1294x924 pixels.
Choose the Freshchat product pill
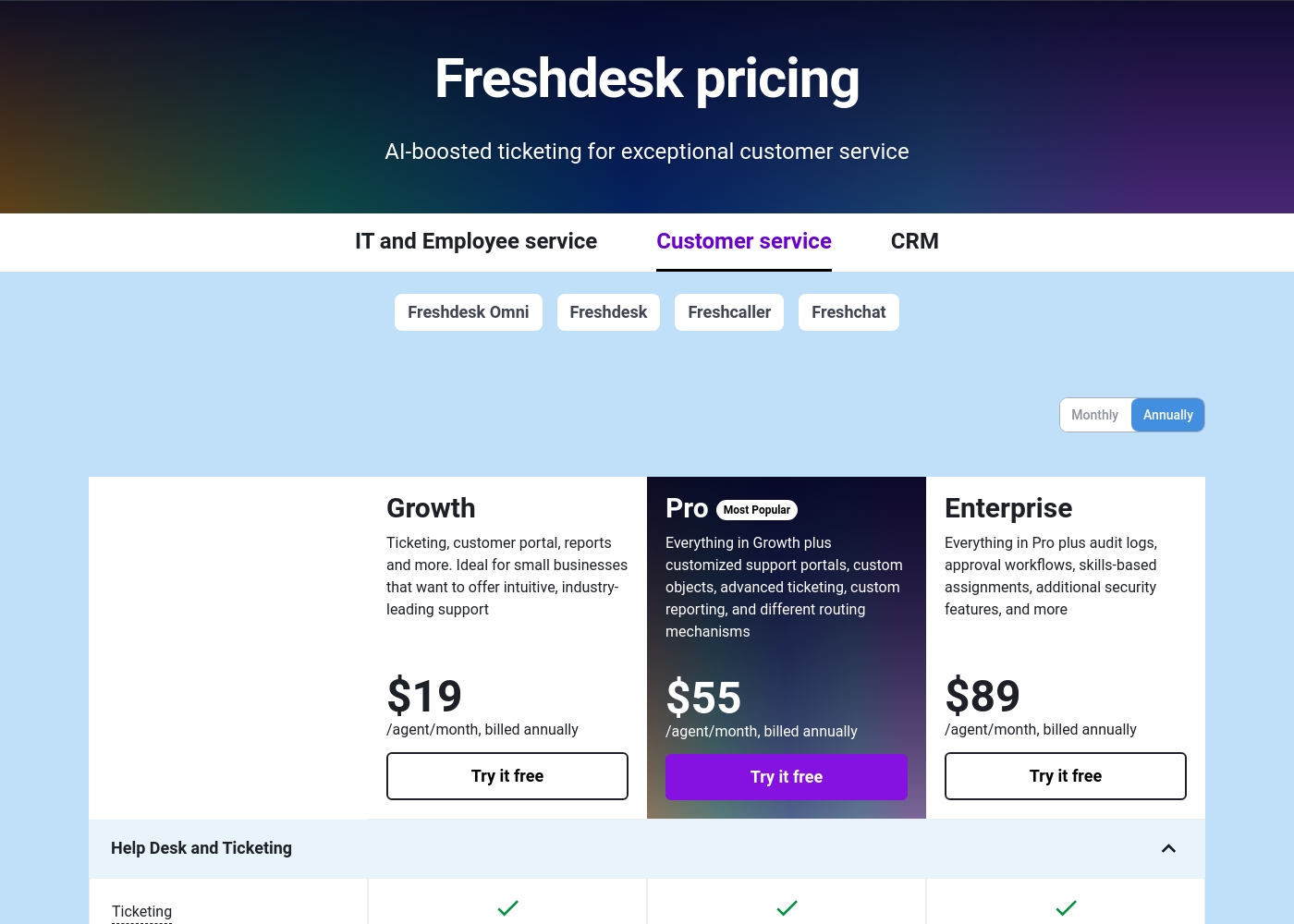tap(848, 312)
